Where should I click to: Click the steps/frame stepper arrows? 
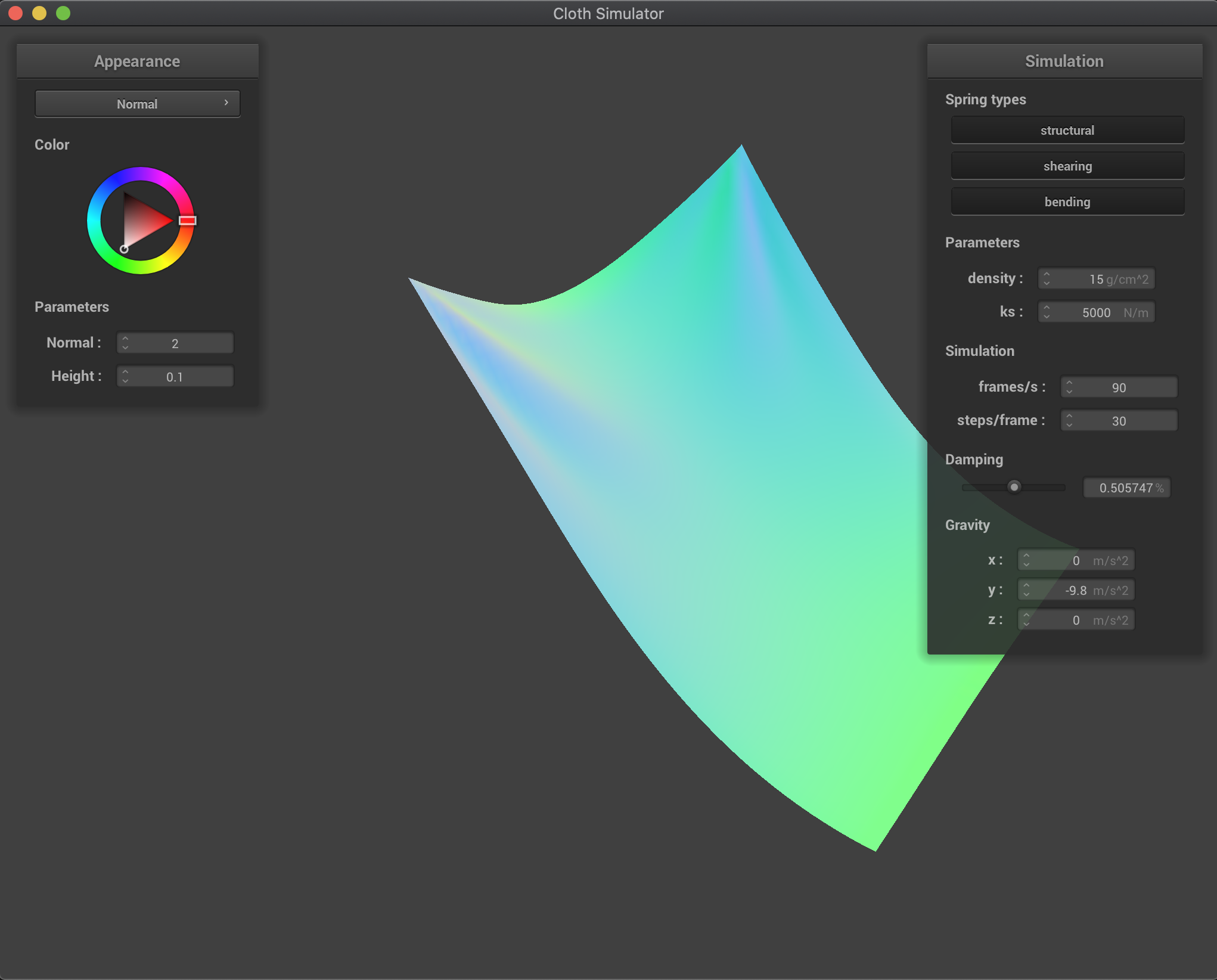[x=1069, y=420]
